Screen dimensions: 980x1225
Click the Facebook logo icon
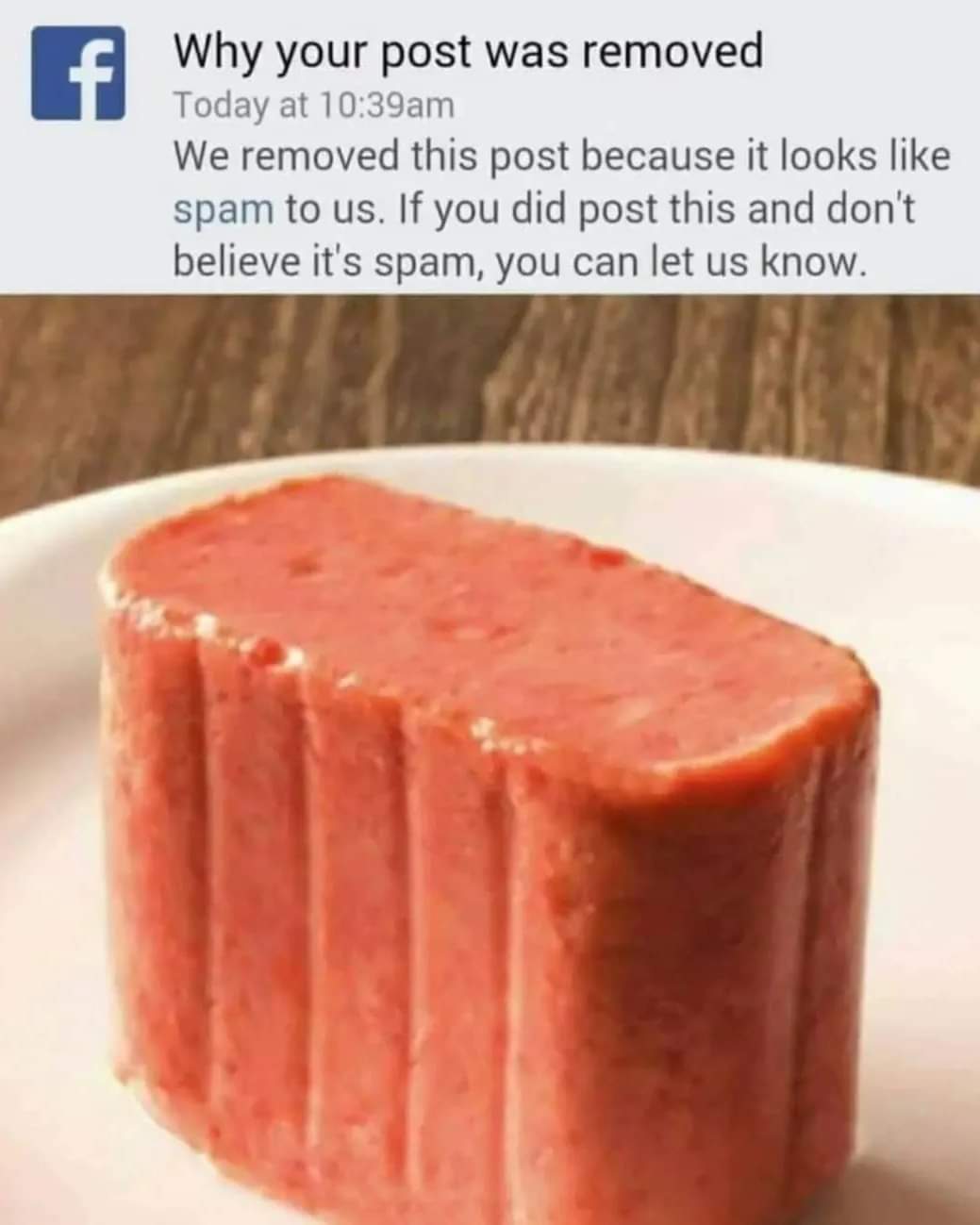pyautogui.click(x=79, y=74)
